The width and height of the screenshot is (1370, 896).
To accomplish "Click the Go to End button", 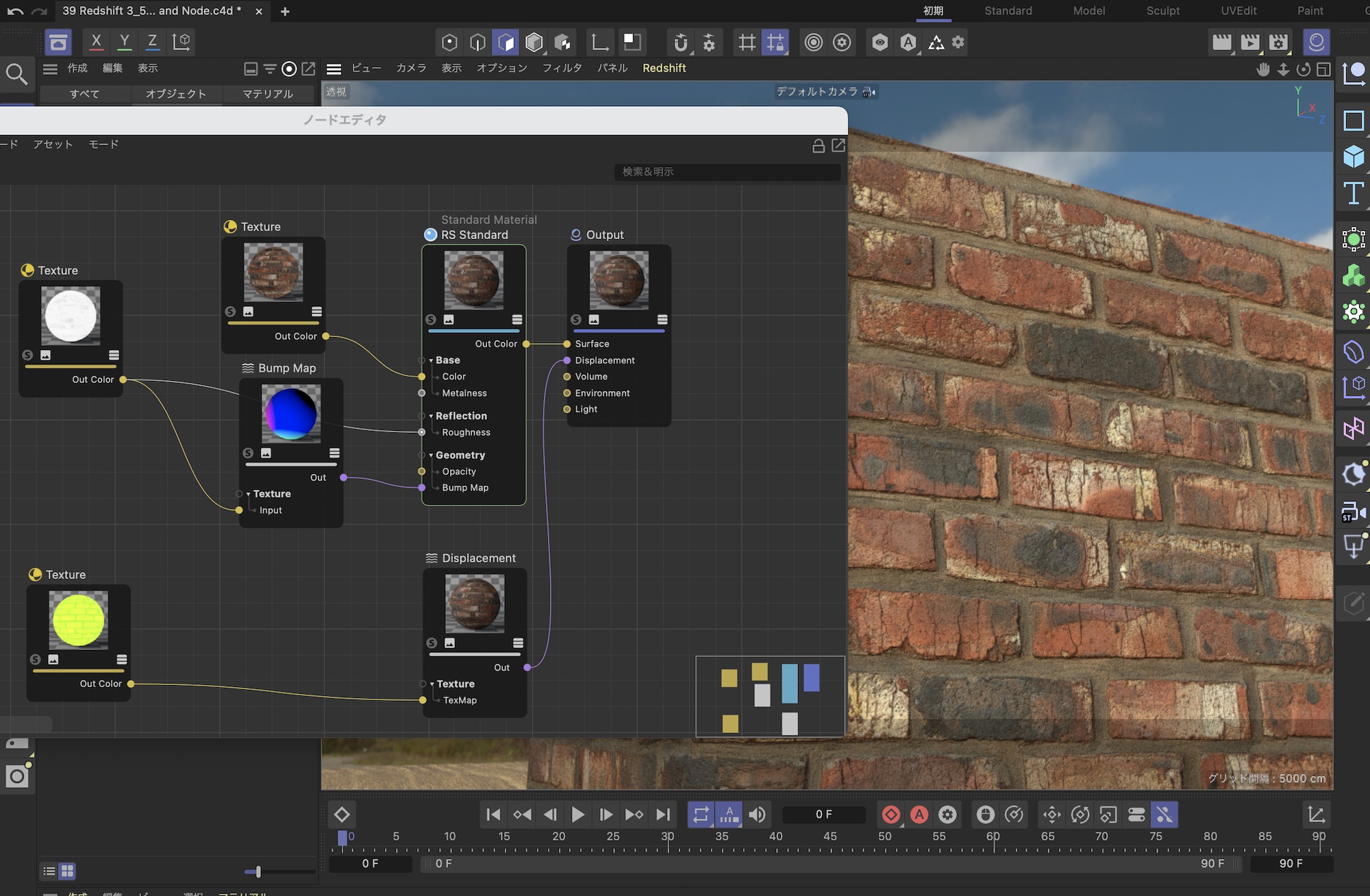I will [662, 814].
